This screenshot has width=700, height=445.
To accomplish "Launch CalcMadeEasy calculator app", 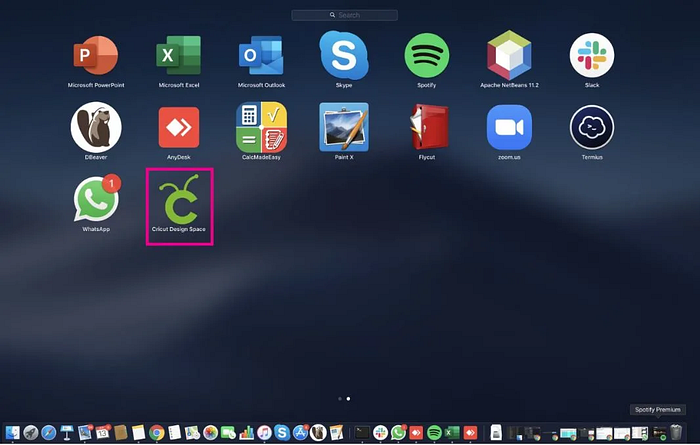I will click(x=261, y=127).
